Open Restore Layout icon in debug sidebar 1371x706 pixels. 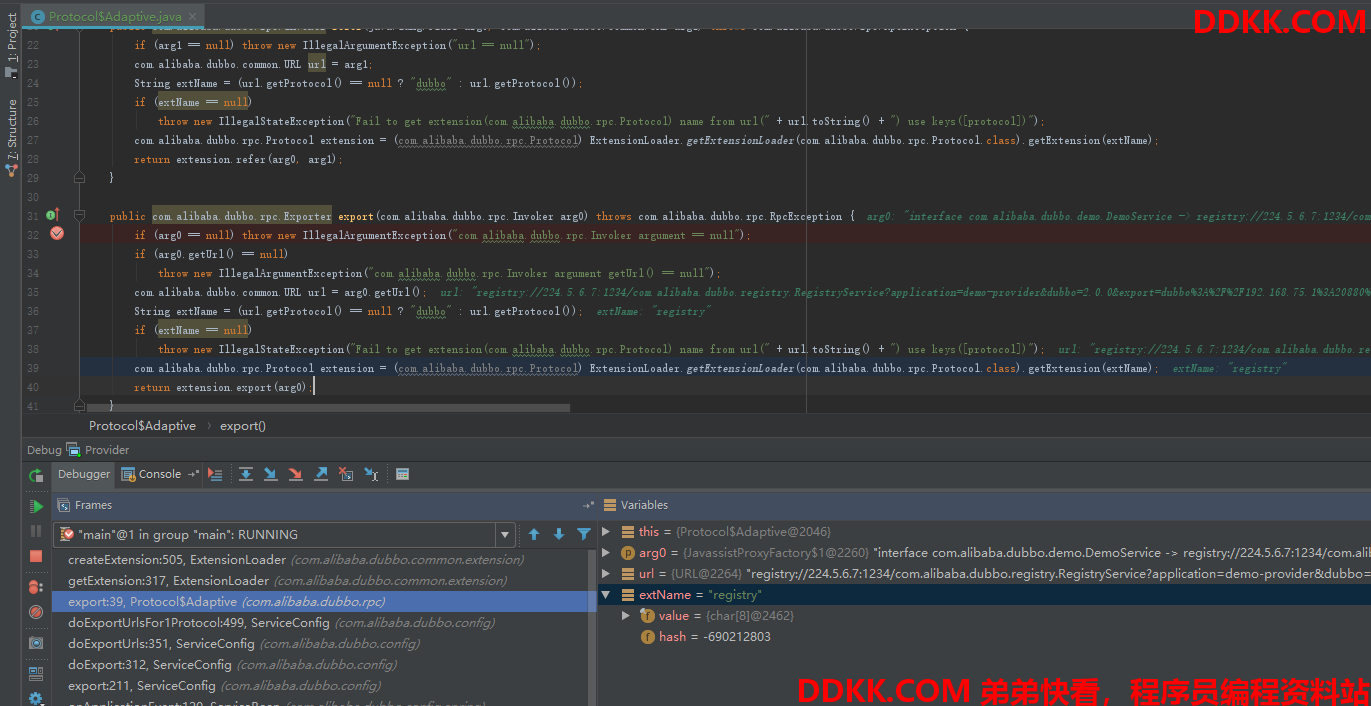(36, 674)
